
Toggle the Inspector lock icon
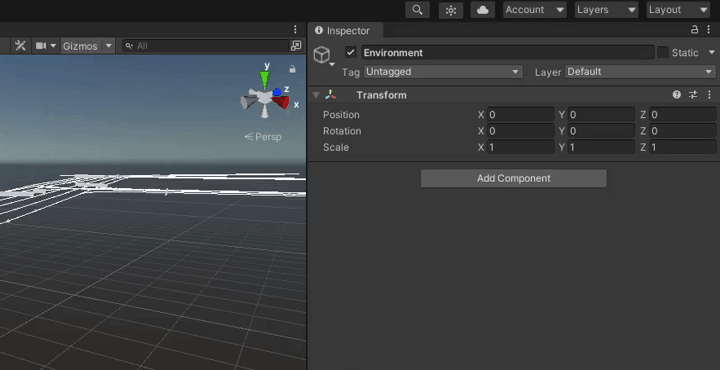[695, 30]
